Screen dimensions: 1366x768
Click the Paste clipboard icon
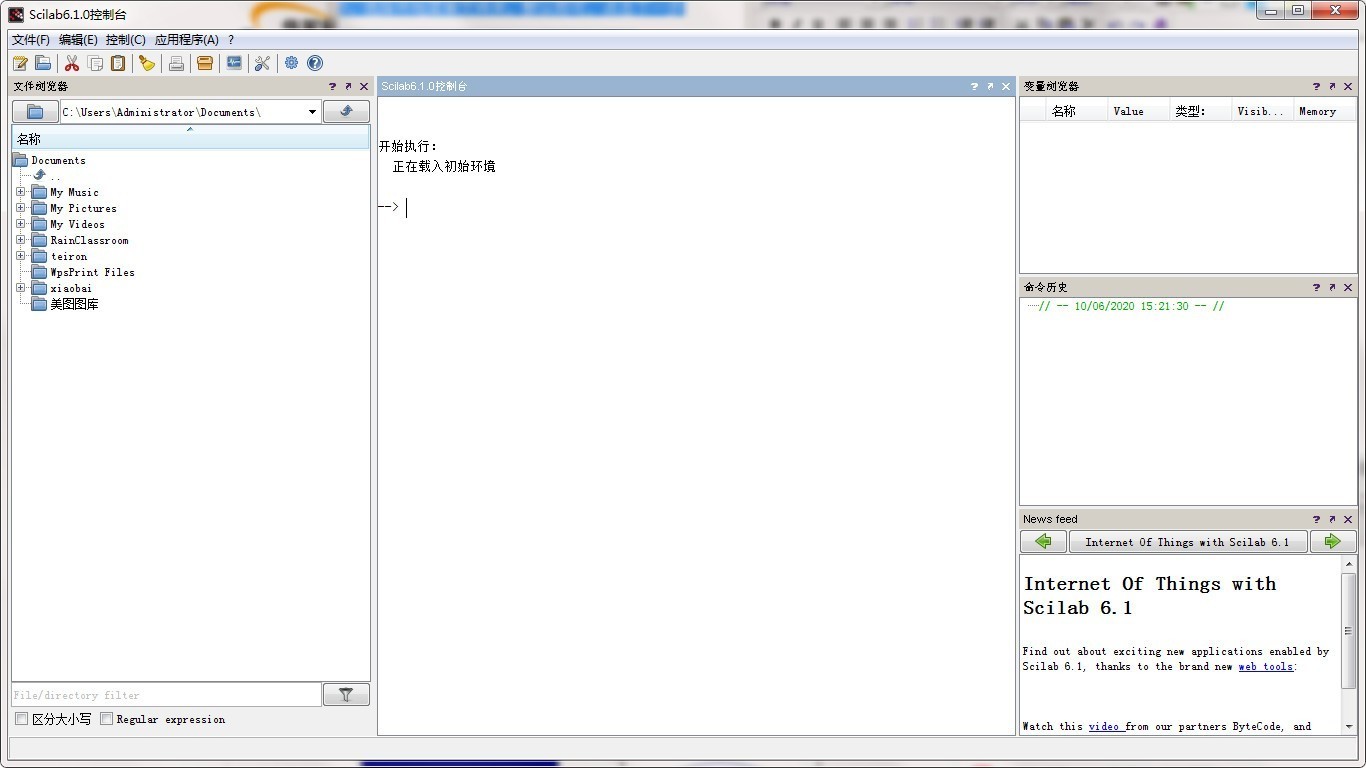[118, 63]
